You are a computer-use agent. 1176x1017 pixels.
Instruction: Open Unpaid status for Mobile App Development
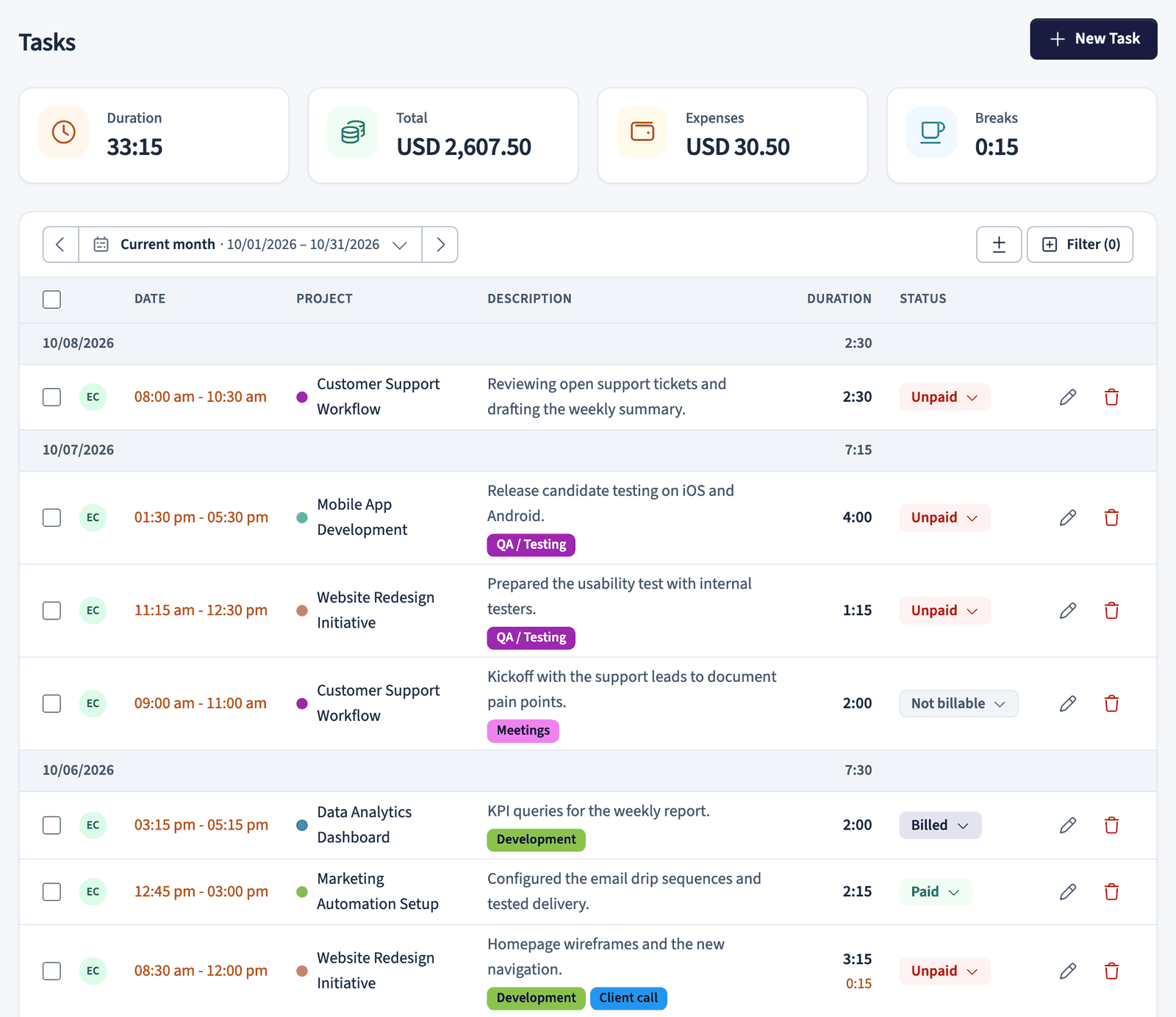[944, 517]
